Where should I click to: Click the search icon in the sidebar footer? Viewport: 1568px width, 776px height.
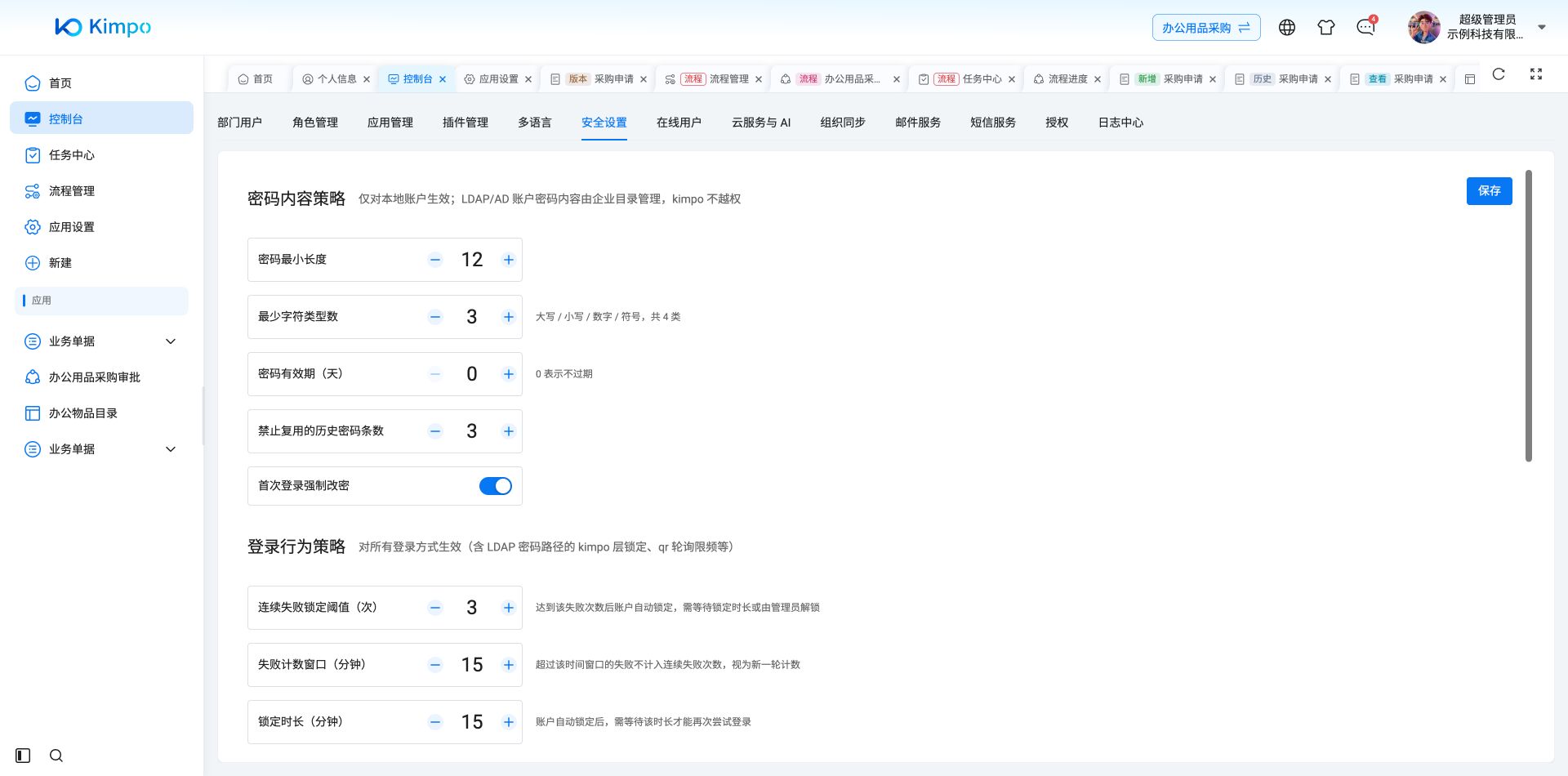56,756
